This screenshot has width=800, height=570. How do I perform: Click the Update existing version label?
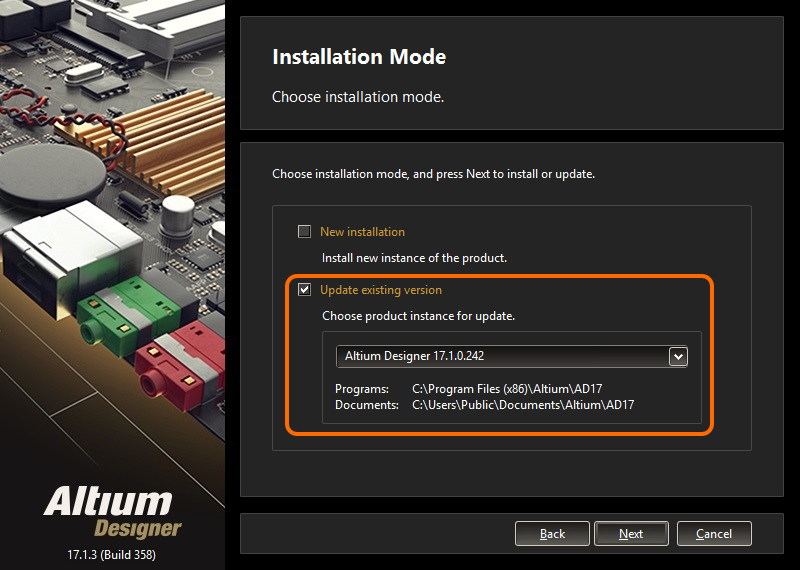pyautogui.click(x=380, y=290)
